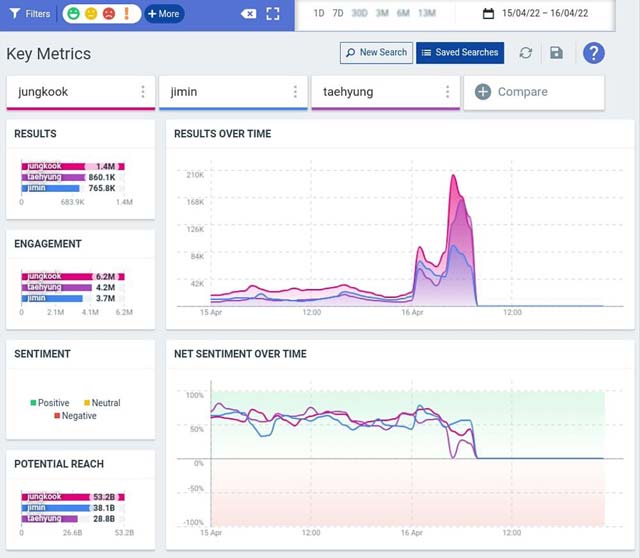Viewport: 640px width, 558px height.
Task: Toggle the Negative sentiment legend item
Action: tap(76, 416)
